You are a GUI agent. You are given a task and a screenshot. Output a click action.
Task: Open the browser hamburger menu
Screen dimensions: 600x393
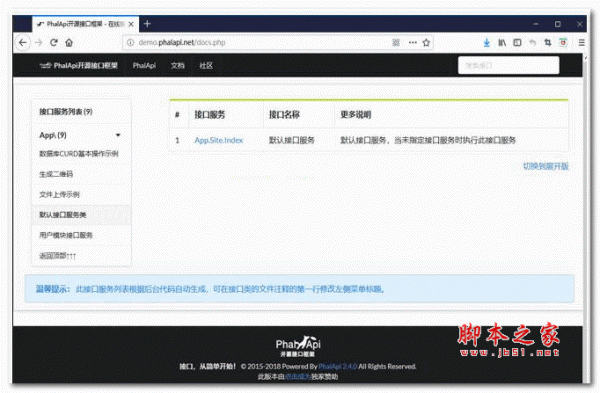tap(581, 42)
